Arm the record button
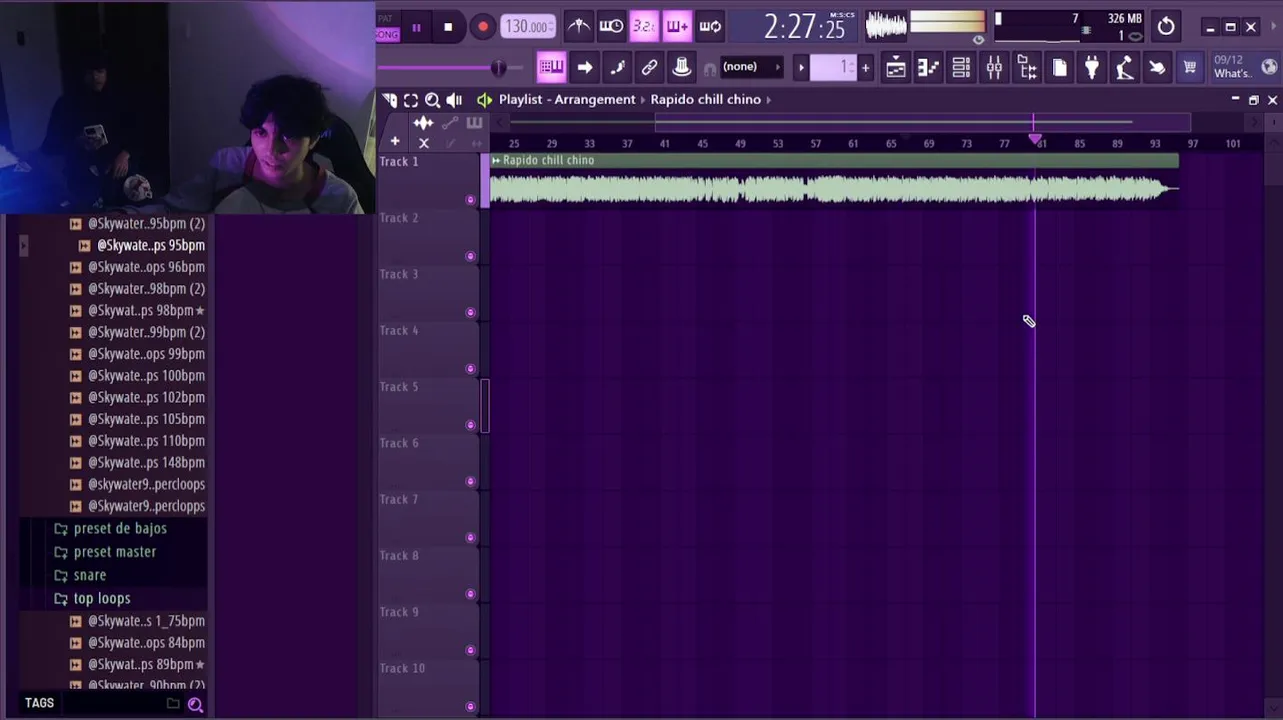The width and height of the screenshot is (1283, 720). [482, 27]
